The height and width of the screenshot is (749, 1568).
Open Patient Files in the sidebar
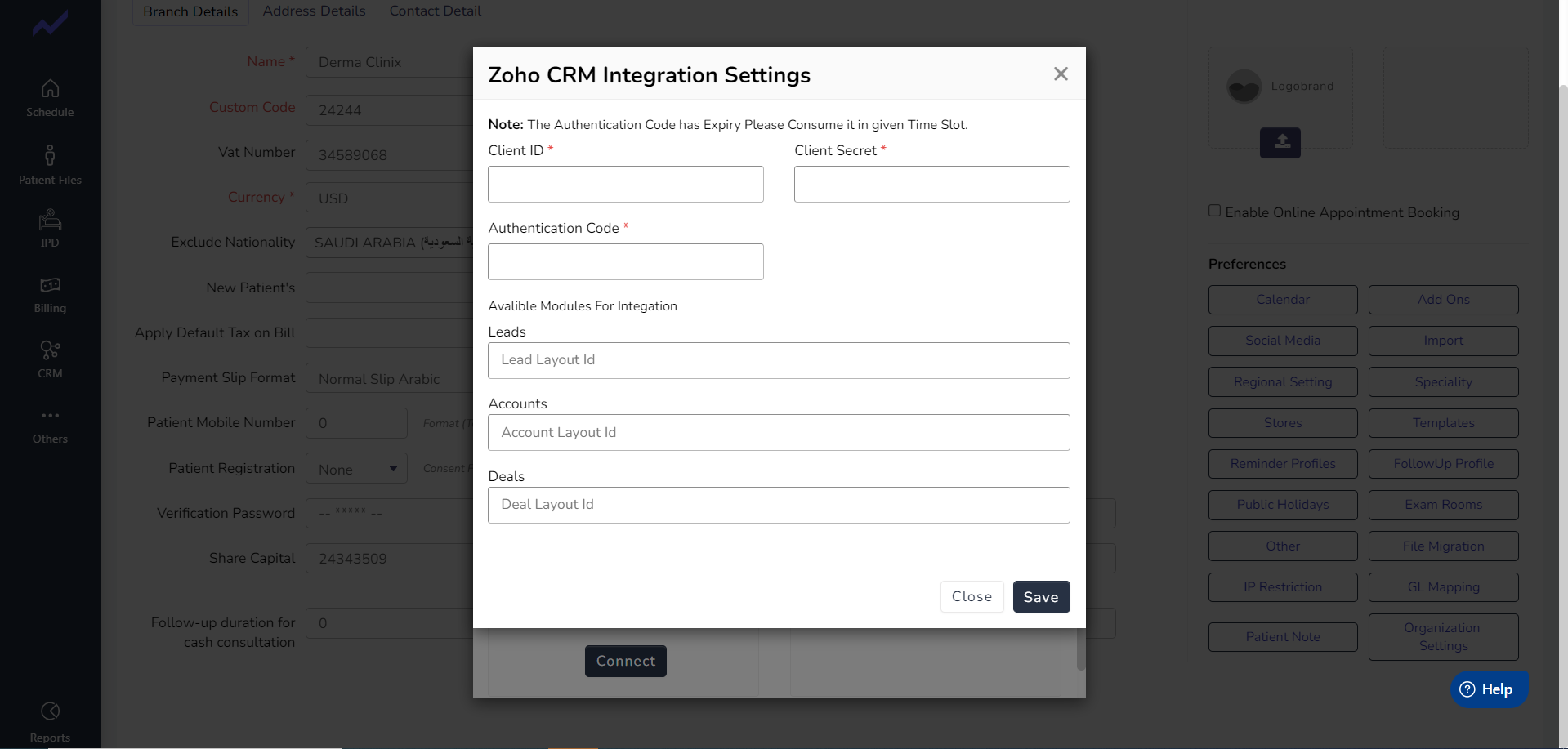[x=50, y=165]
